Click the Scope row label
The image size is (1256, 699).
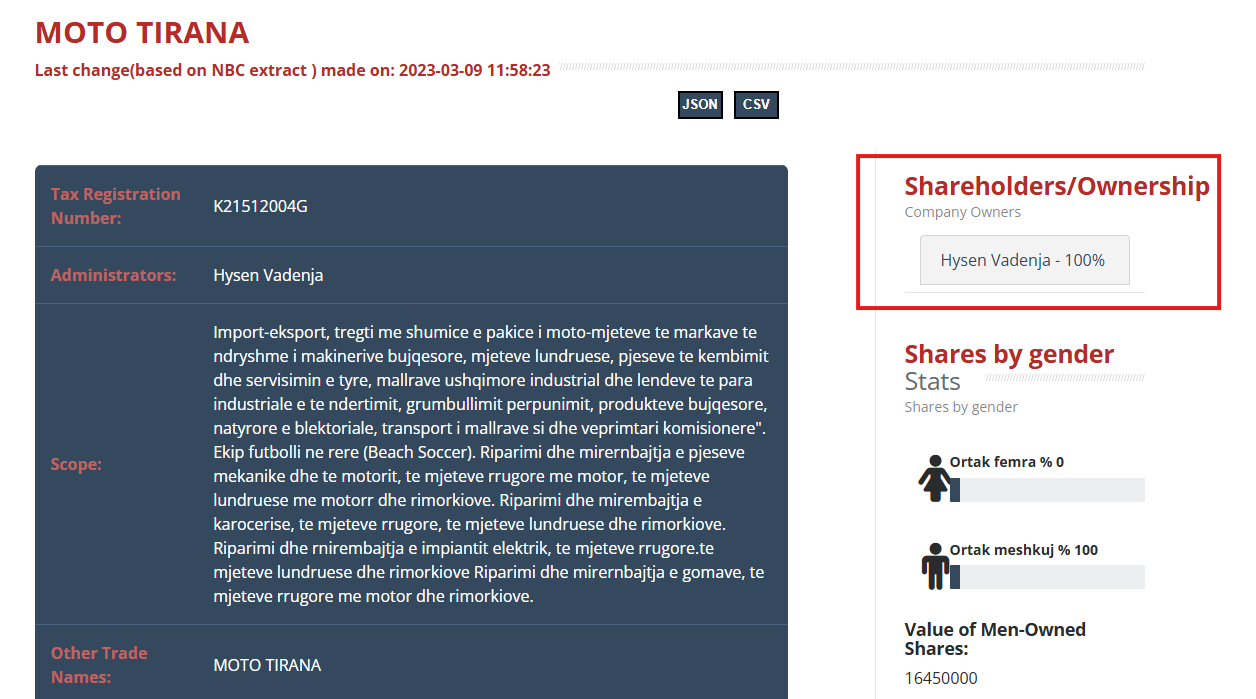click(x=76, y=464)
